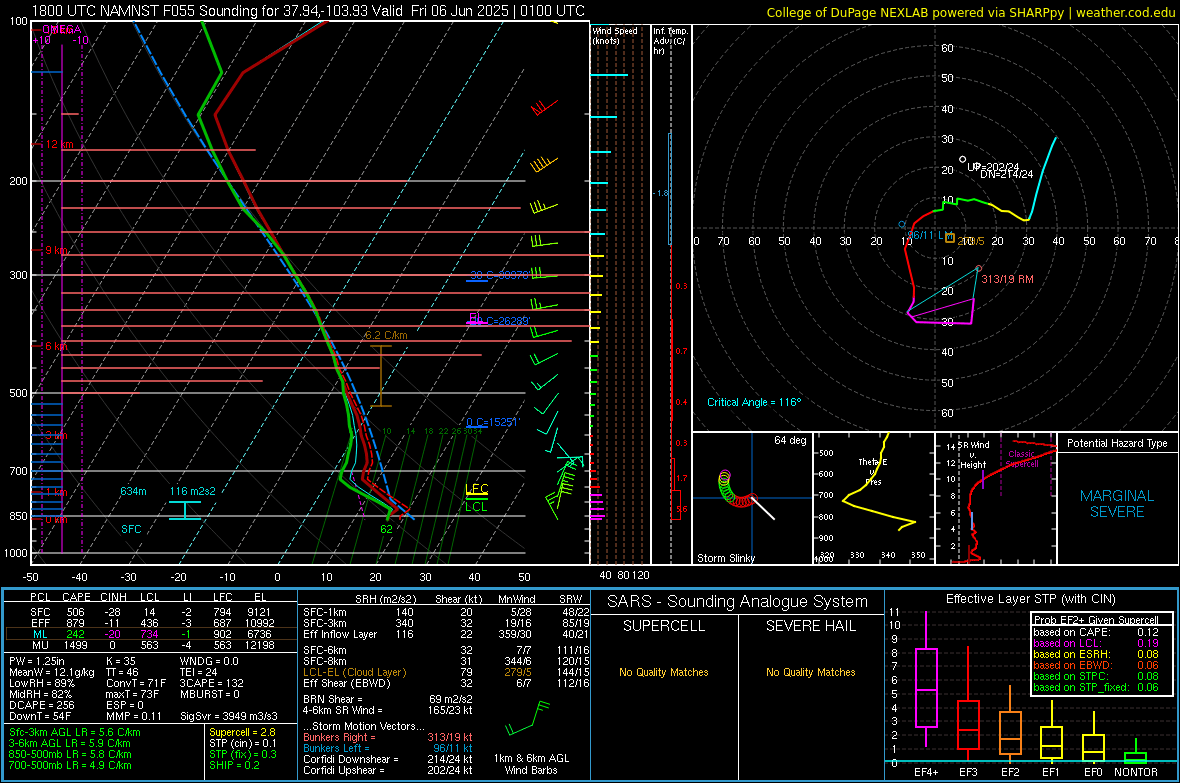1180x783 pixels.
Task: Click the 0 C=15251' freezing level label
Action: point(492,422)
